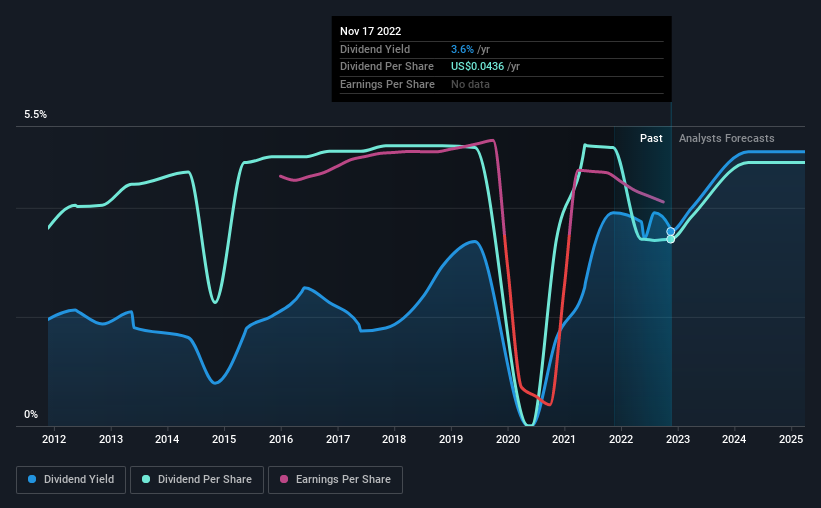This screenshot has height=508, width=821.
Task: Toggle the Earnings Per Share legend button
Action: (x=335, y=480)
